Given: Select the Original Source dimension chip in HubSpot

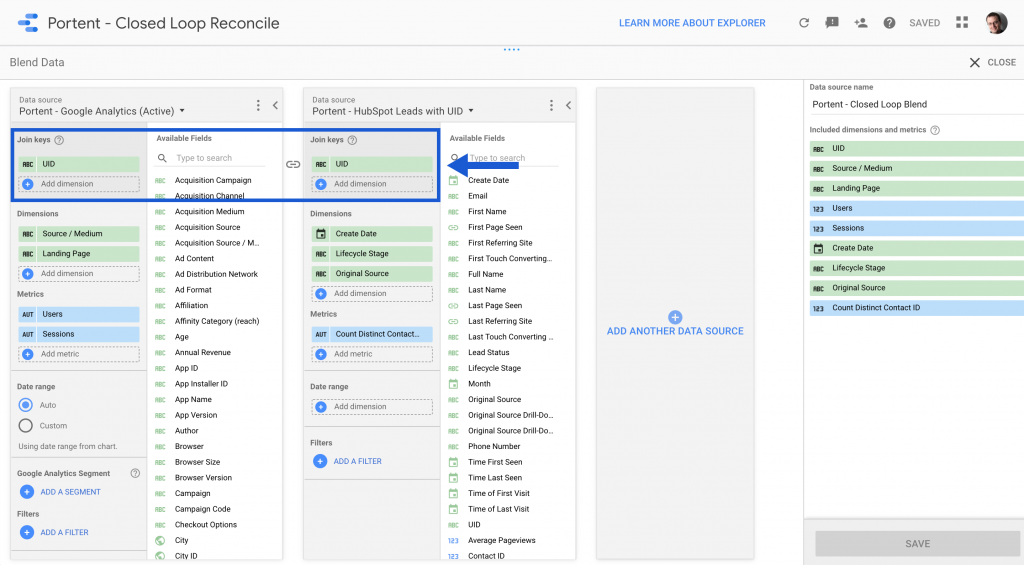Looking at the screenshot, I should coord(372,274).
